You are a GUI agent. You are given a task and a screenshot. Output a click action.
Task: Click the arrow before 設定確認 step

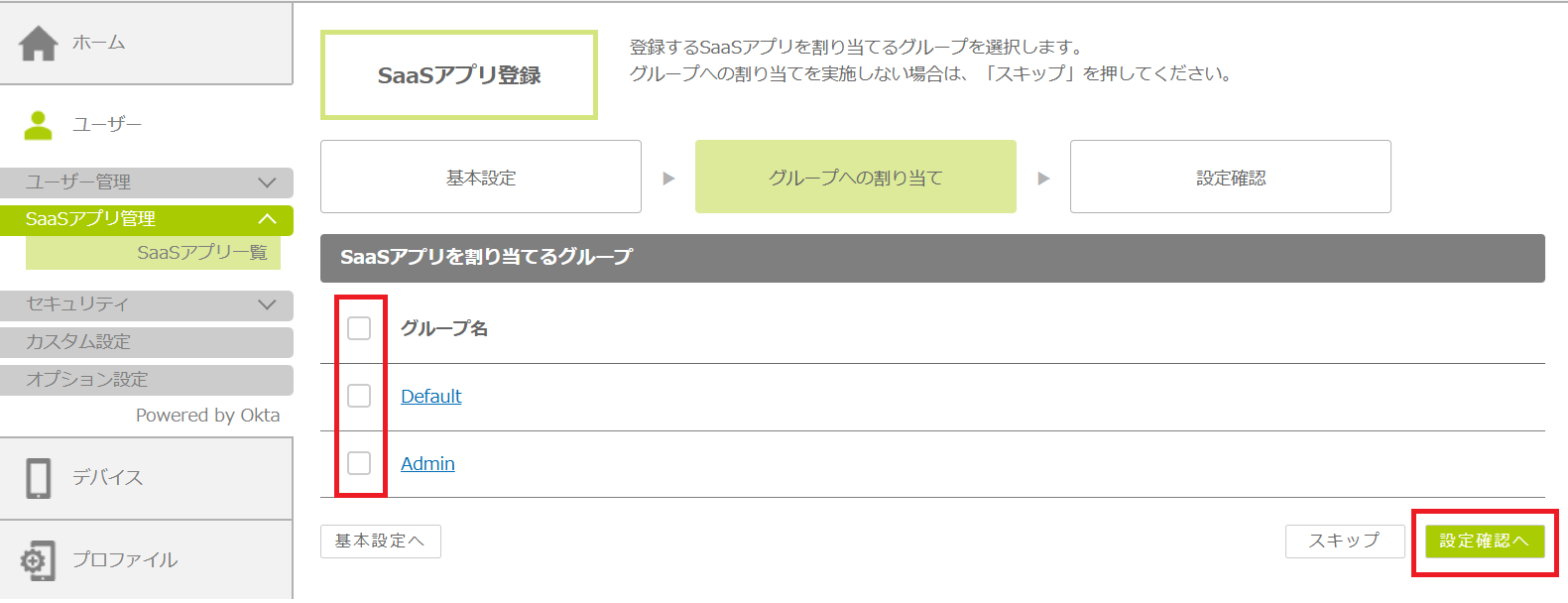1043,179
